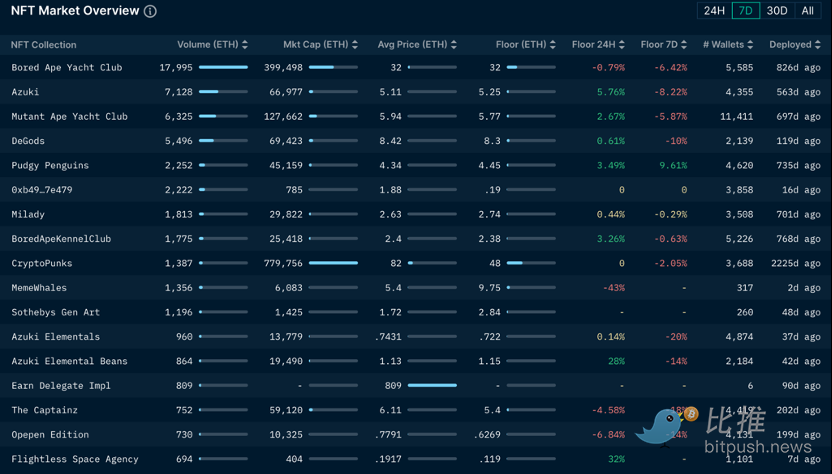Click the info icon beside NFT Market Overview
Image resolution: width=832 pixels, height=474 pixels.
point(150,12)
